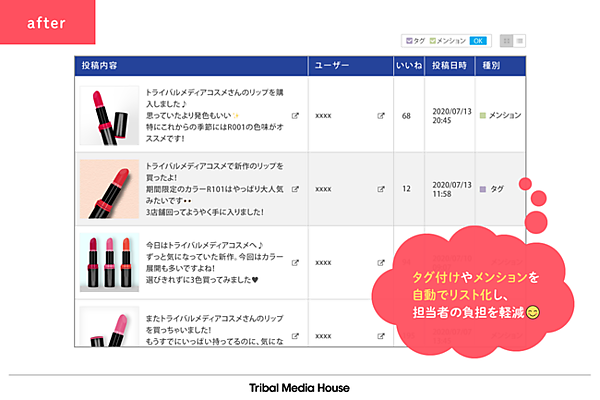Open user link in the 68 likes row

pos(381,116)
